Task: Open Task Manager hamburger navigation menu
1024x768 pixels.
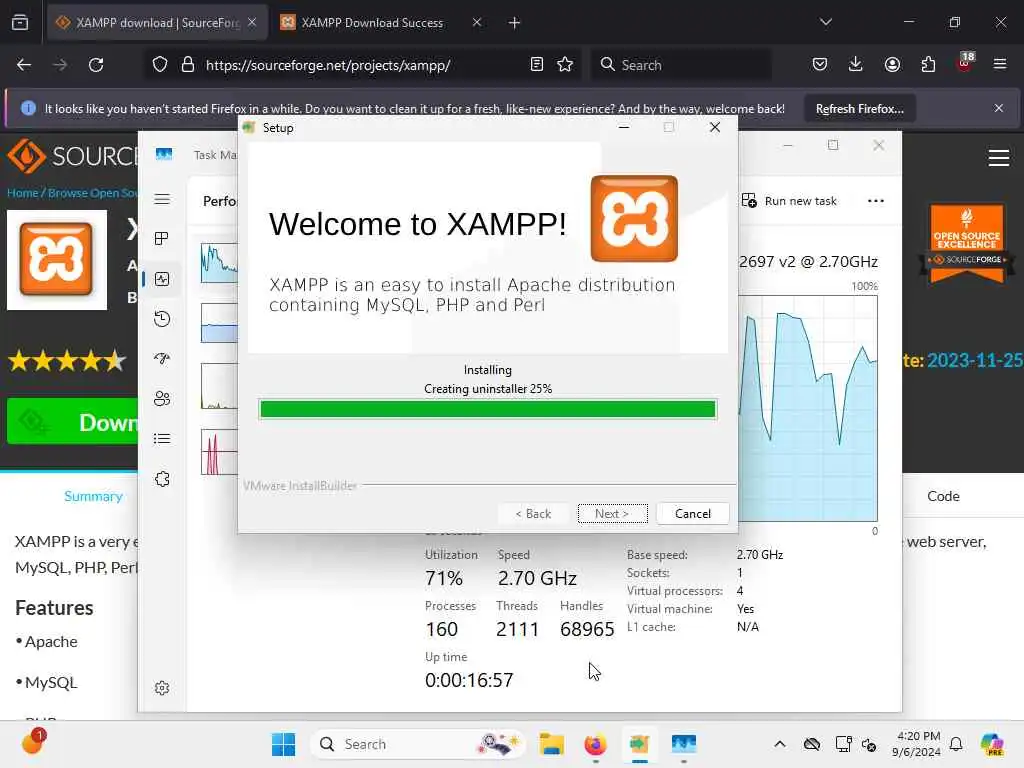Action: (162, 199)
